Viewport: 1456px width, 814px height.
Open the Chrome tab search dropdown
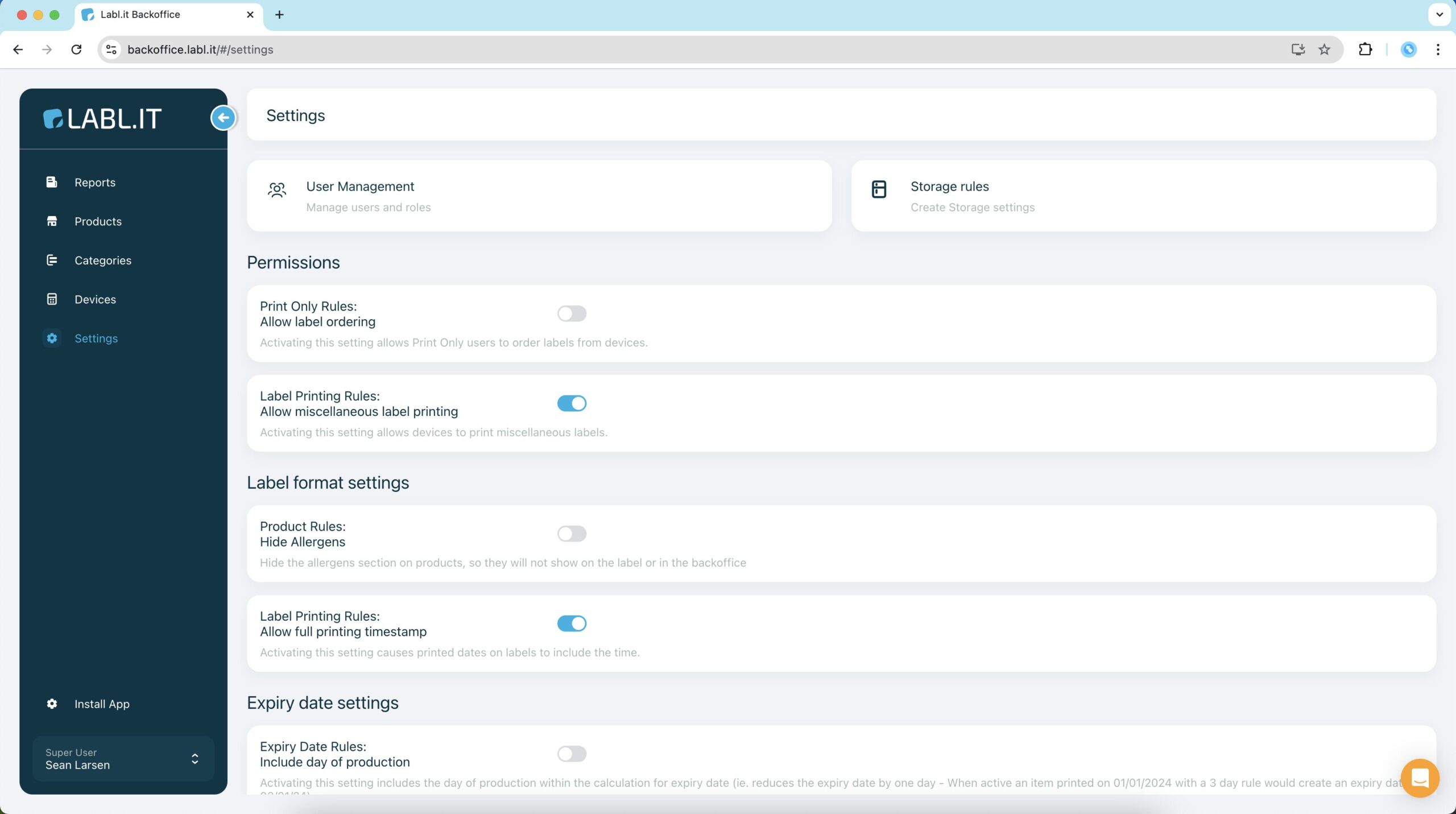tap(1439, 15)
